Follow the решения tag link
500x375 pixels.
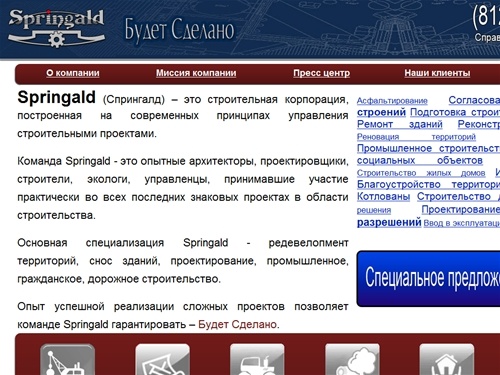tap(374, 210)
